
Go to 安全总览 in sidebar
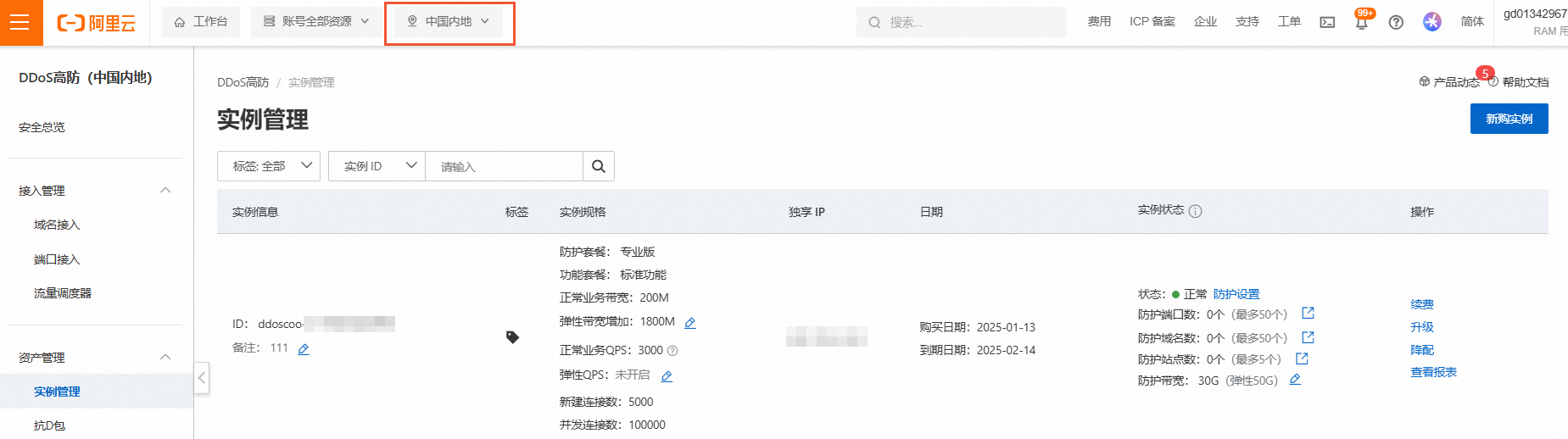(x=42, y=127)
